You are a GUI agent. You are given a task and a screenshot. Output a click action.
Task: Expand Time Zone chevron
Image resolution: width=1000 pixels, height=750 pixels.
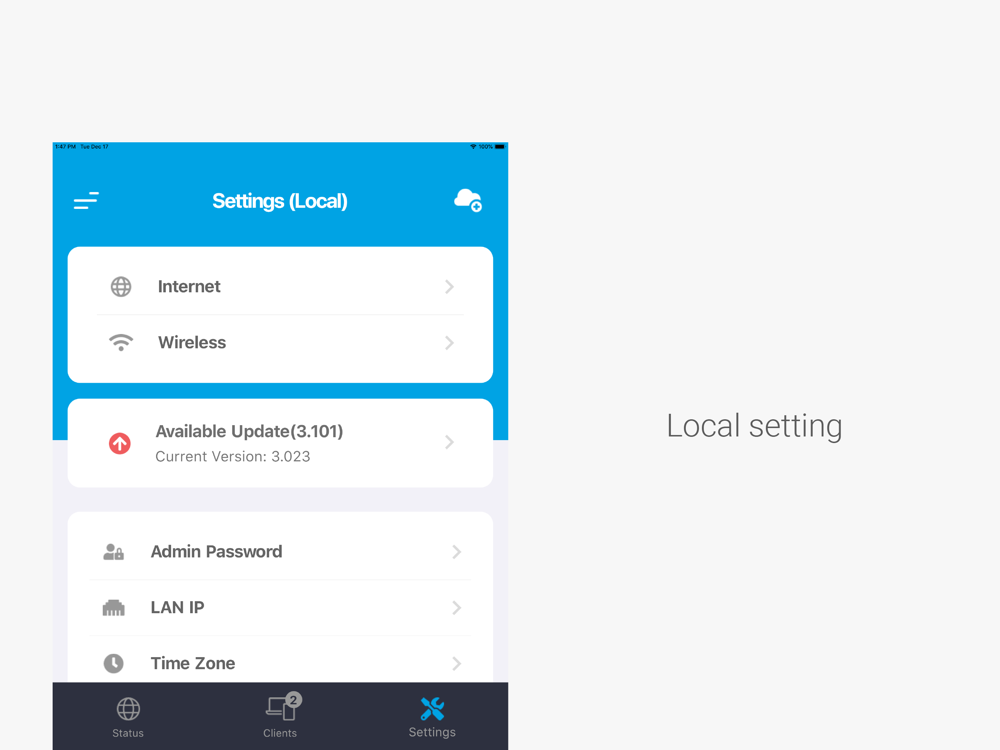(457, 663)
